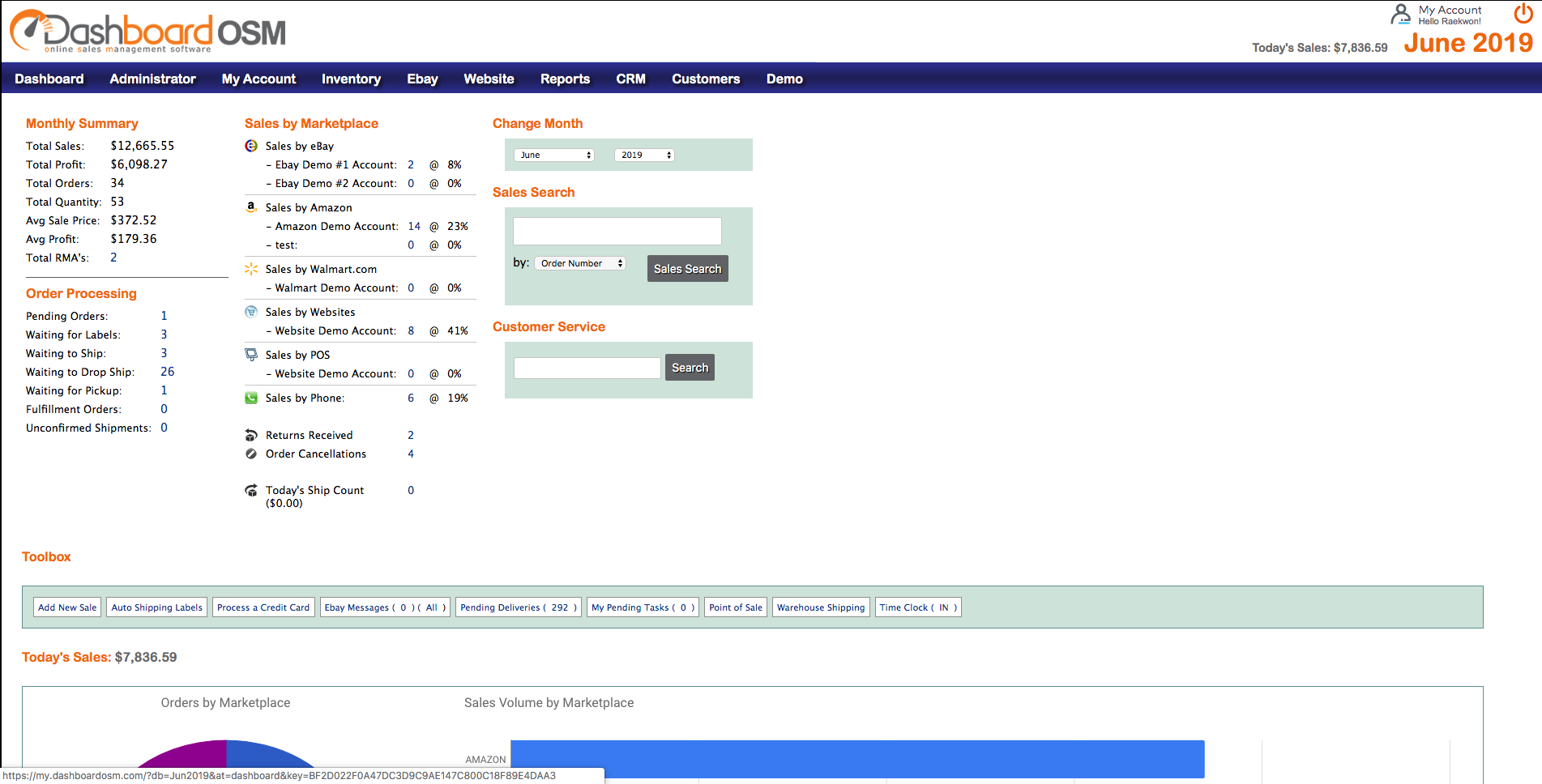The width and height of the screenshot is (1542, 784).
Task: Select the Sales by Phone icon
Action: click(x=250, y=398)
